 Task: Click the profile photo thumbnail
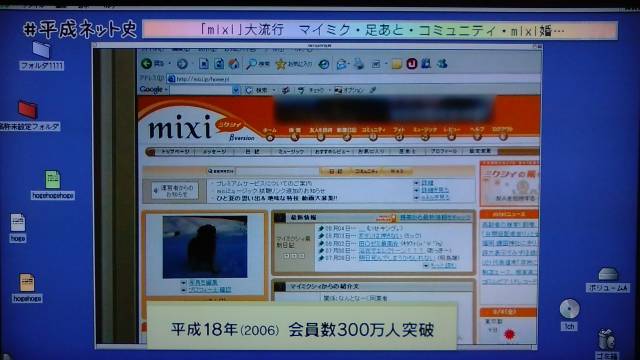tap(205, 247)
